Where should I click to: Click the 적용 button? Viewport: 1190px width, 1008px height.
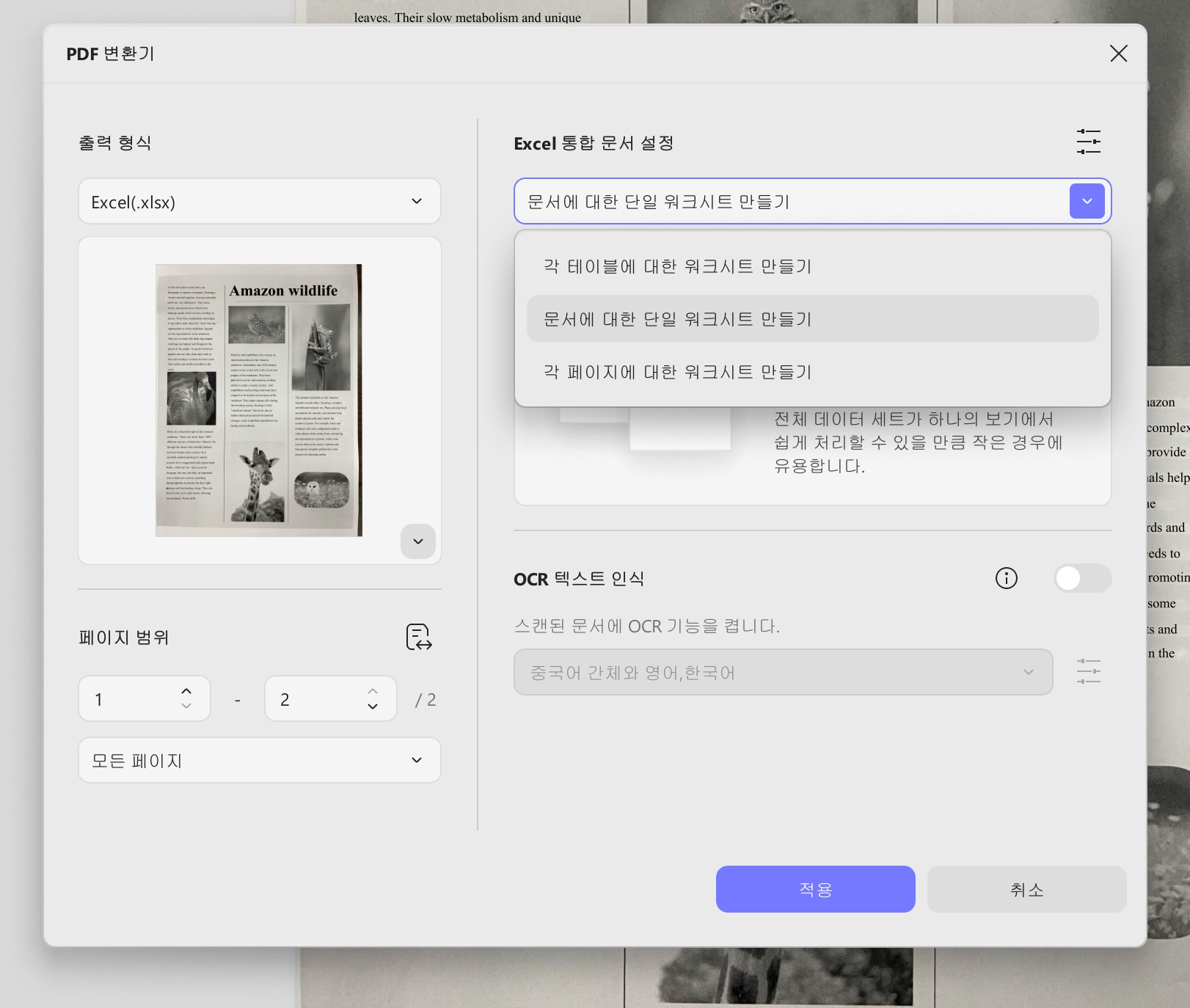pyautogui.click(x=815, y=889)
